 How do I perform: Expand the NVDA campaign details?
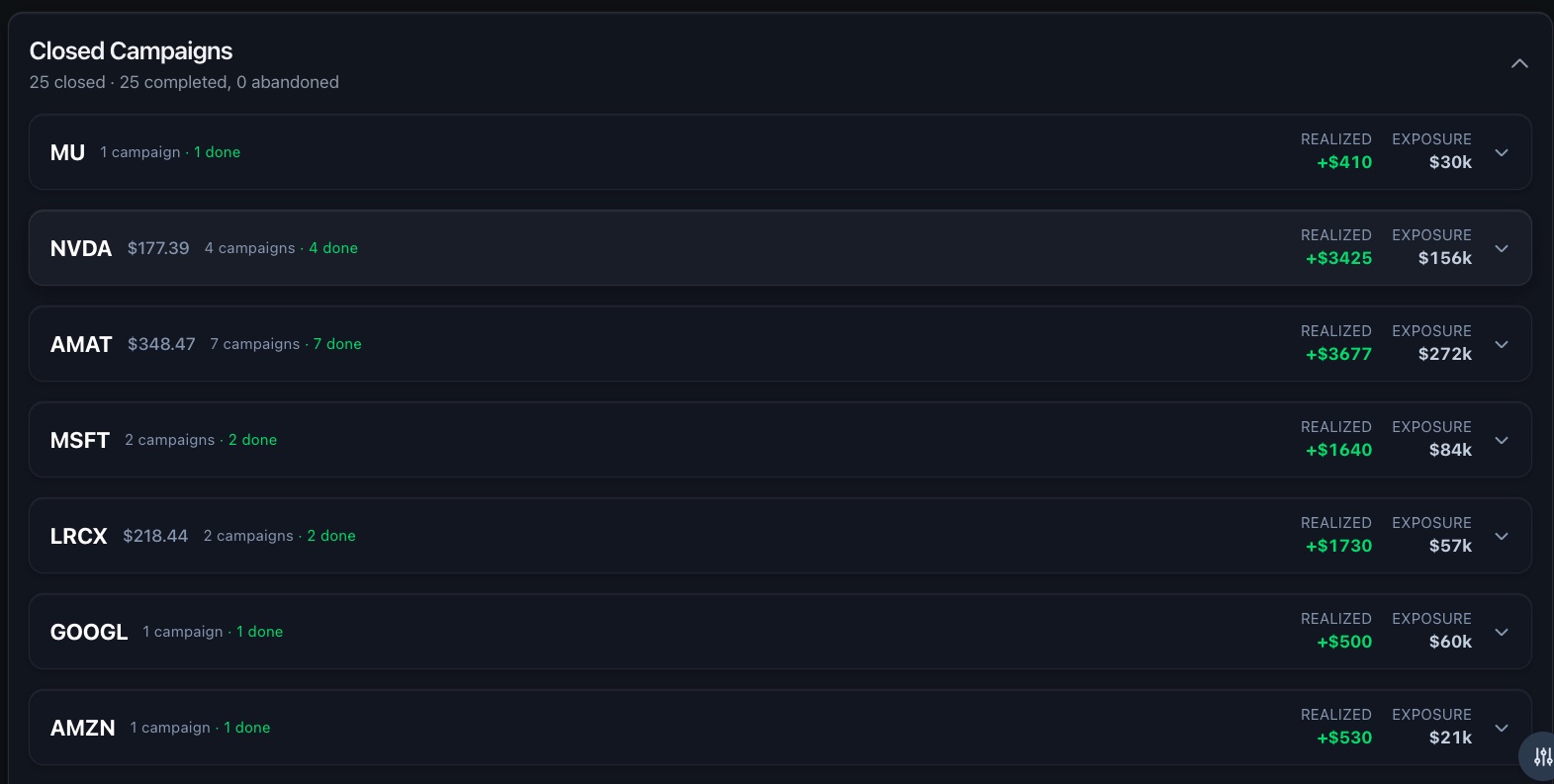[x=1502, y=248]
